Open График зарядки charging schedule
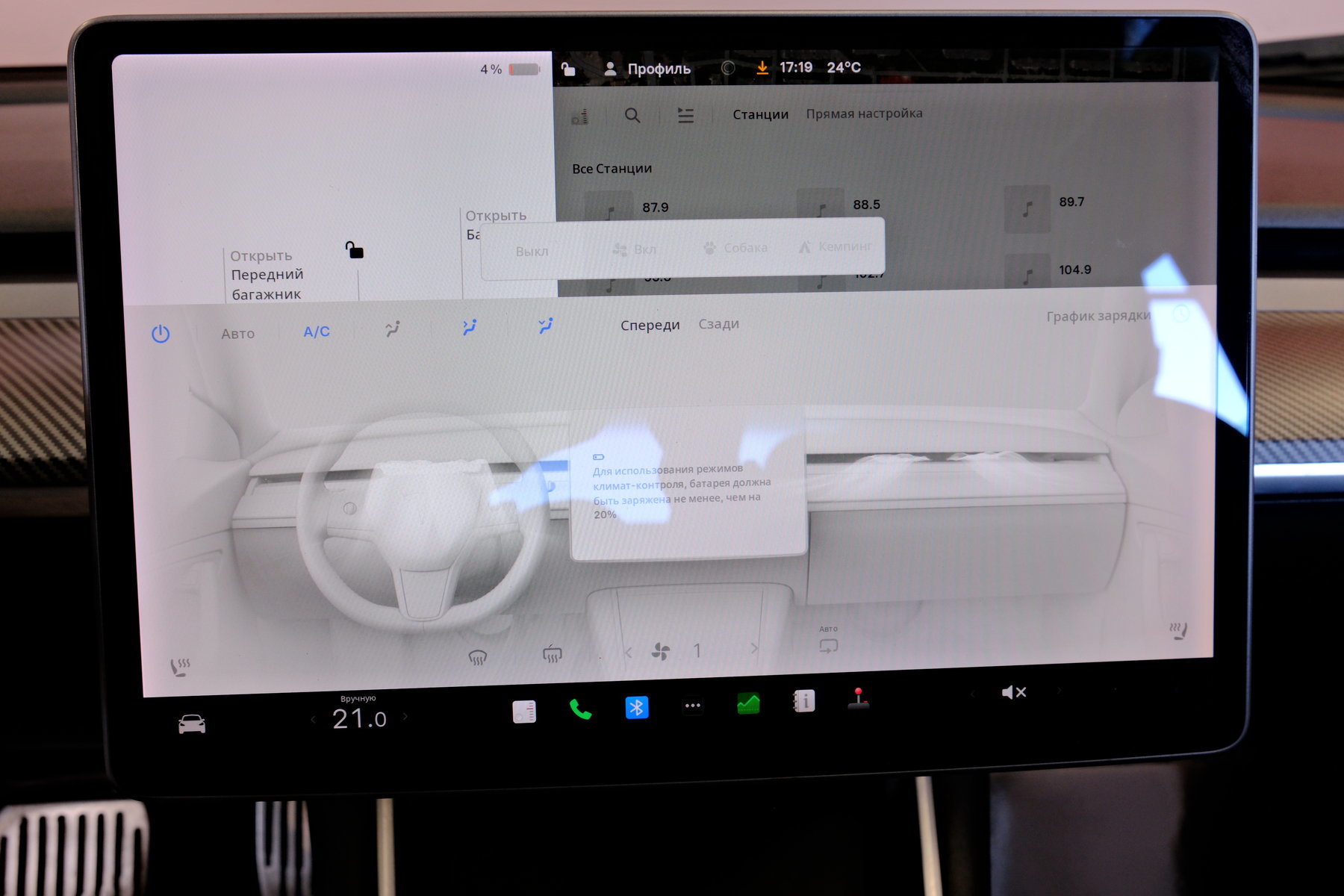 (1098, 316)
